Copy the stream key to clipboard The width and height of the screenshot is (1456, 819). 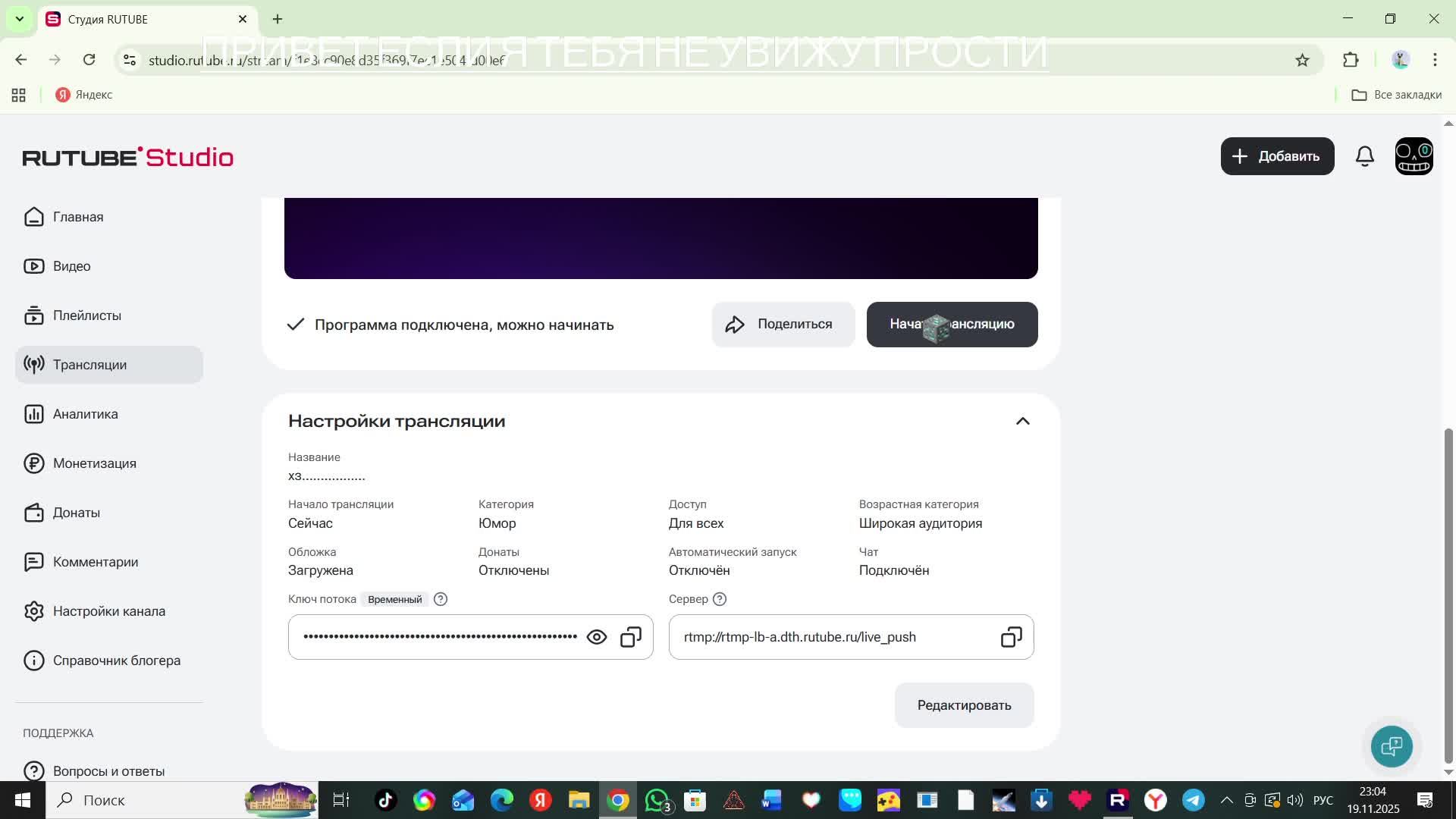[x=631, y=637]
